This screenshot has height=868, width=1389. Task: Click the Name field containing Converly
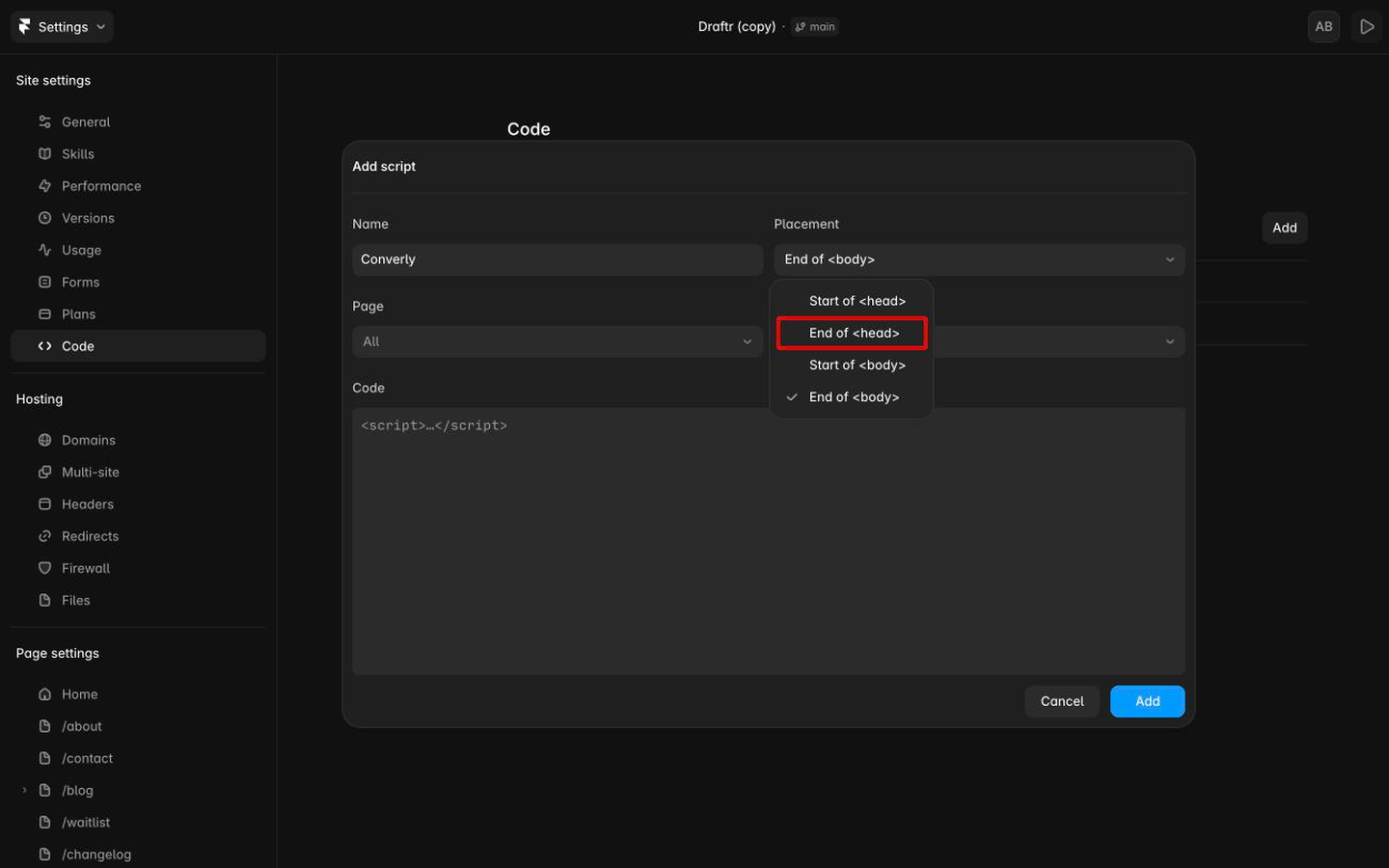coord(558,259)
